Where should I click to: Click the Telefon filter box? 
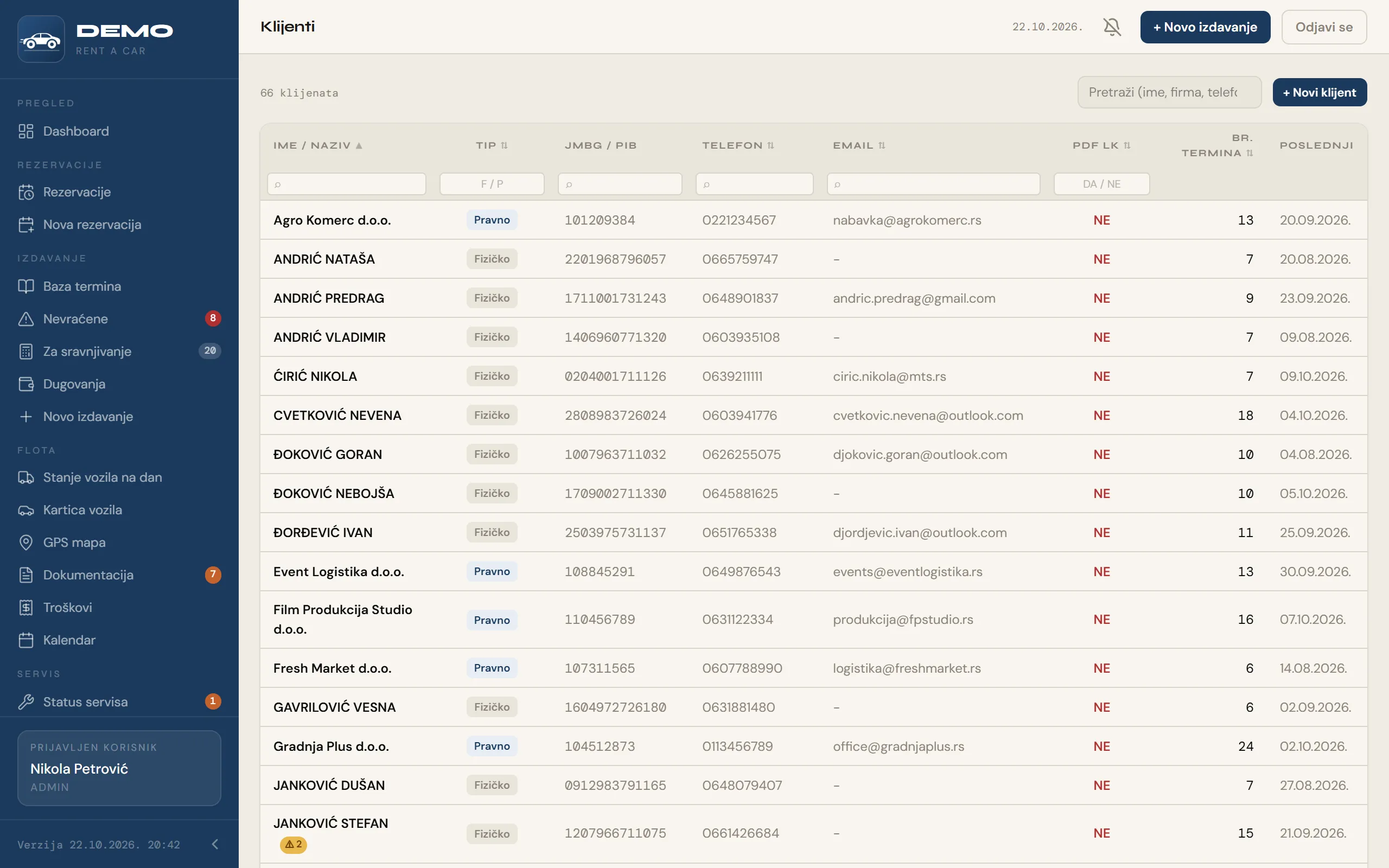point(754,184)
